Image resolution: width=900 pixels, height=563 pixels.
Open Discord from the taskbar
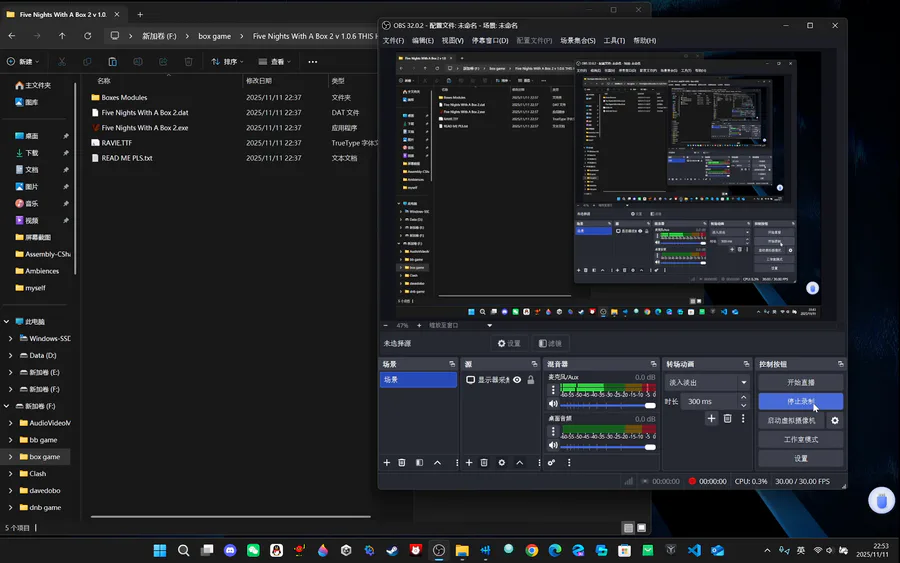[x=230, y=550]
